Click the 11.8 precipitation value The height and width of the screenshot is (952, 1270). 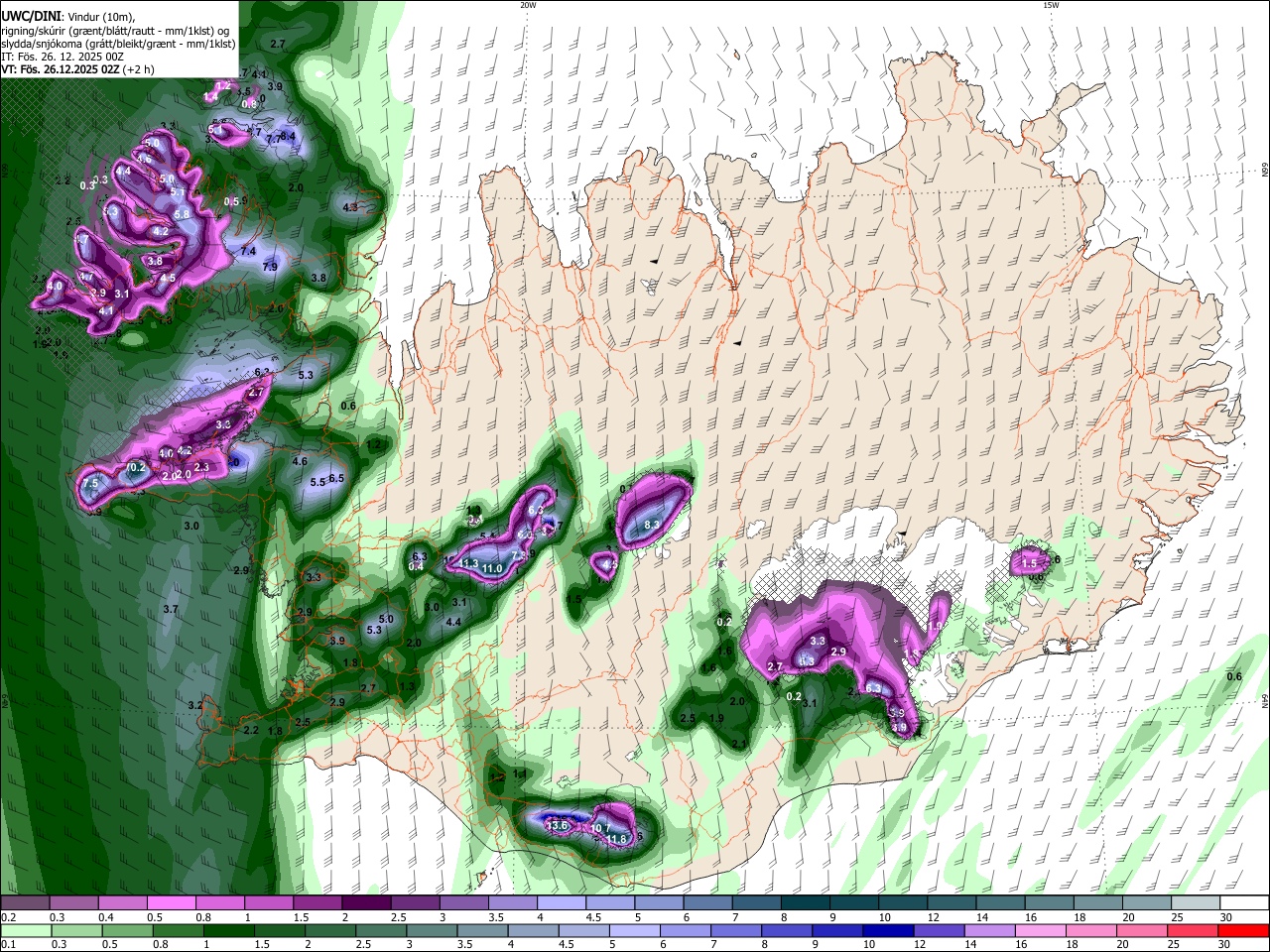(x=616, y=839)
